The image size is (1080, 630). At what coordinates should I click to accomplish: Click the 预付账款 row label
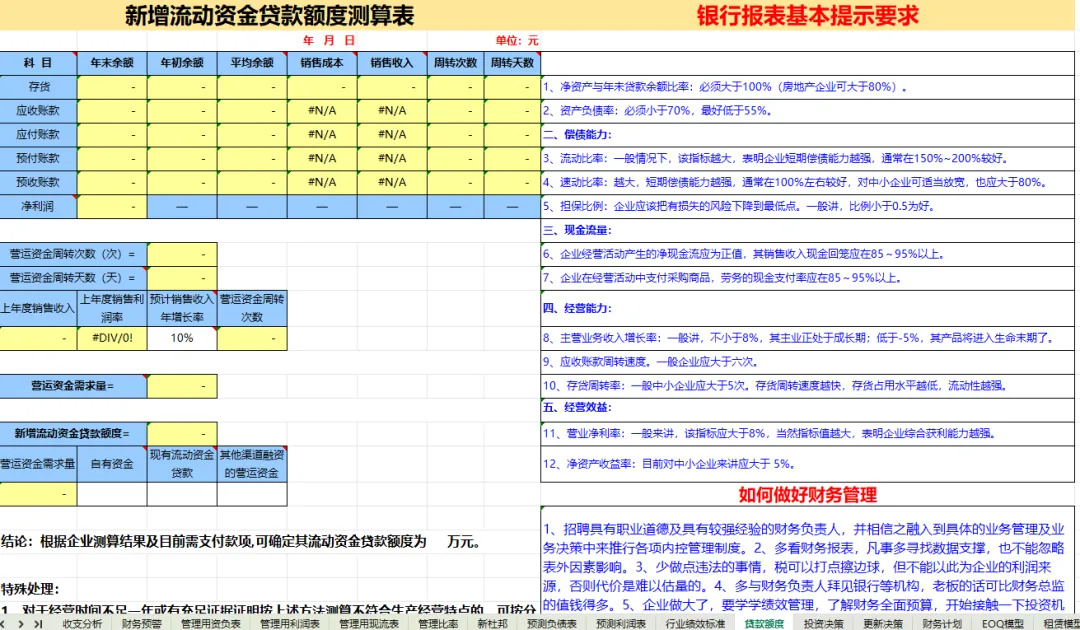(38, 158)
